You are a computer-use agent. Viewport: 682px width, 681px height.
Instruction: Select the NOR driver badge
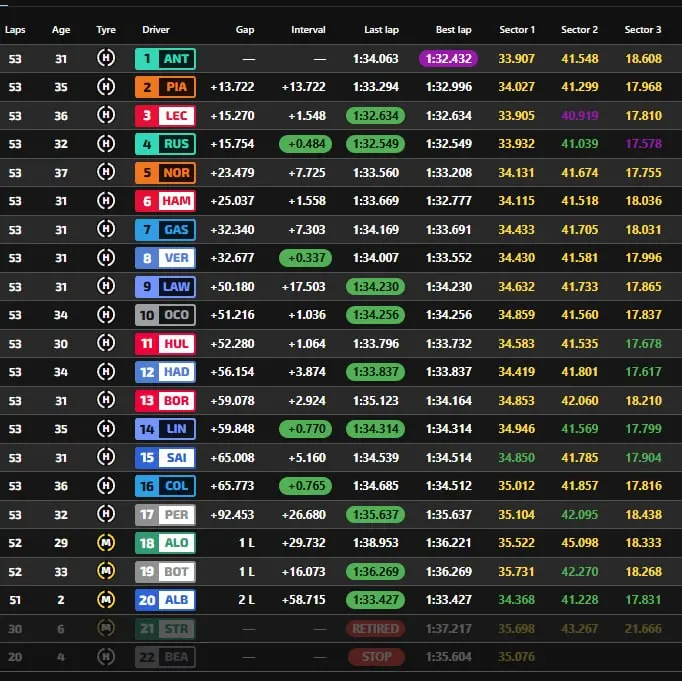pos(165,173)
